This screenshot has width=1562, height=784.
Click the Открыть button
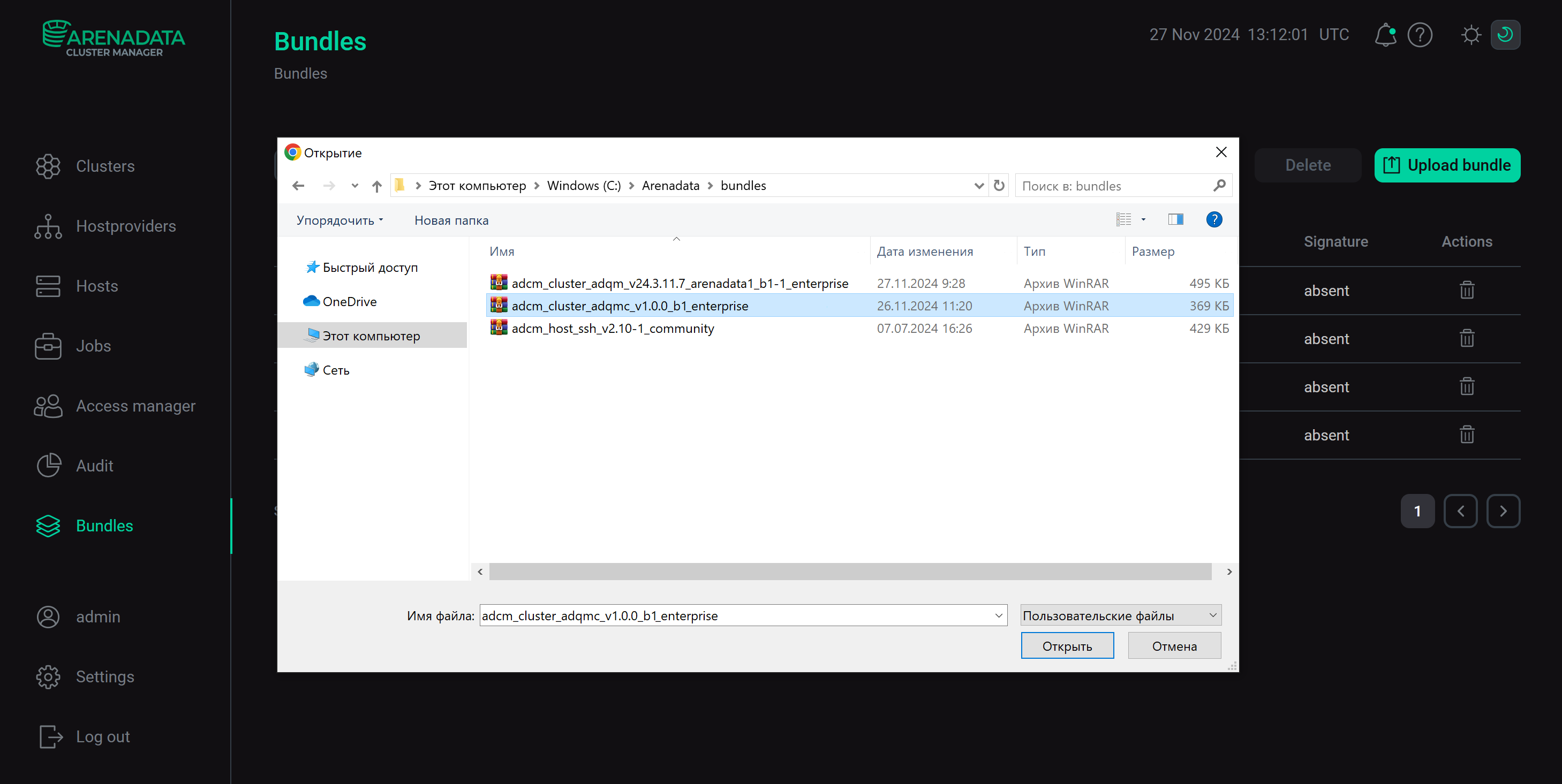[x=1067, y=646]
